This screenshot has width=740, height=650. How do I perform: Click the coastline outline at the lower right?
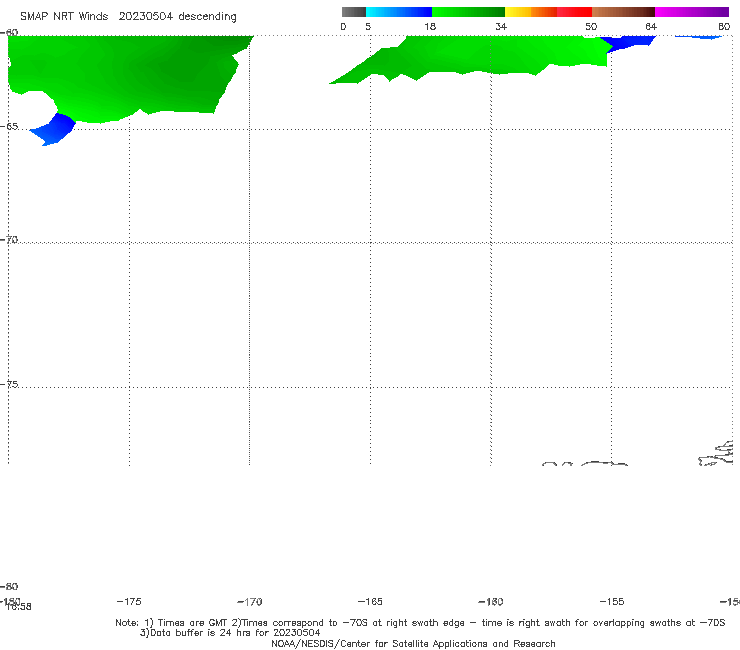(717, 454)
